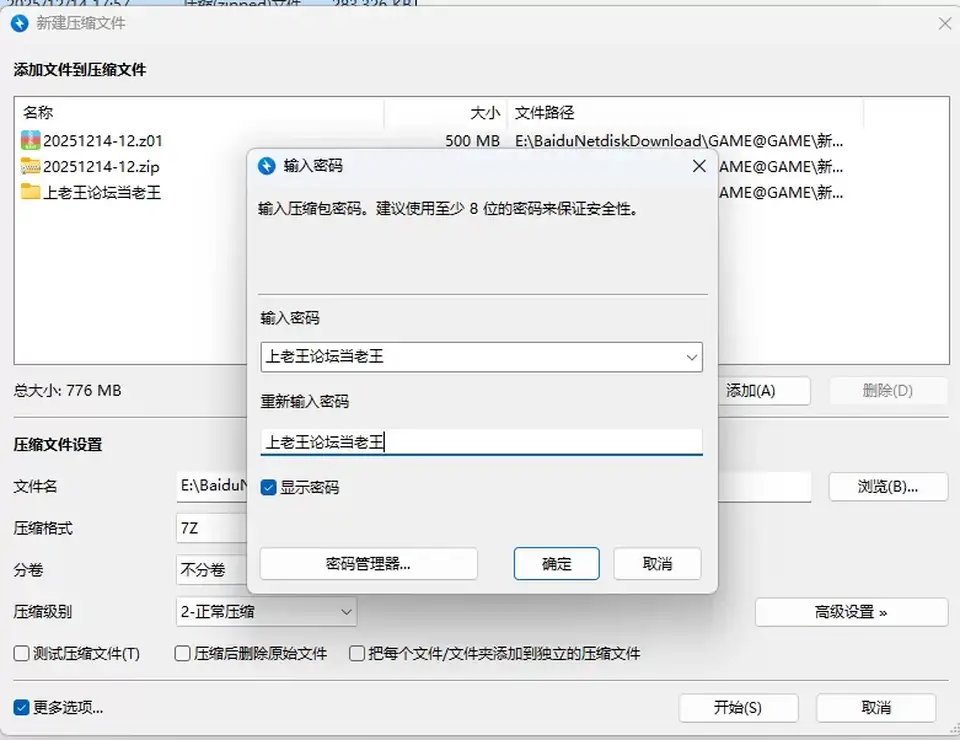Click the app logo in 新建压缩文件 window title
The width and height of the screenshot is (960, 740).
click(20, 23)
